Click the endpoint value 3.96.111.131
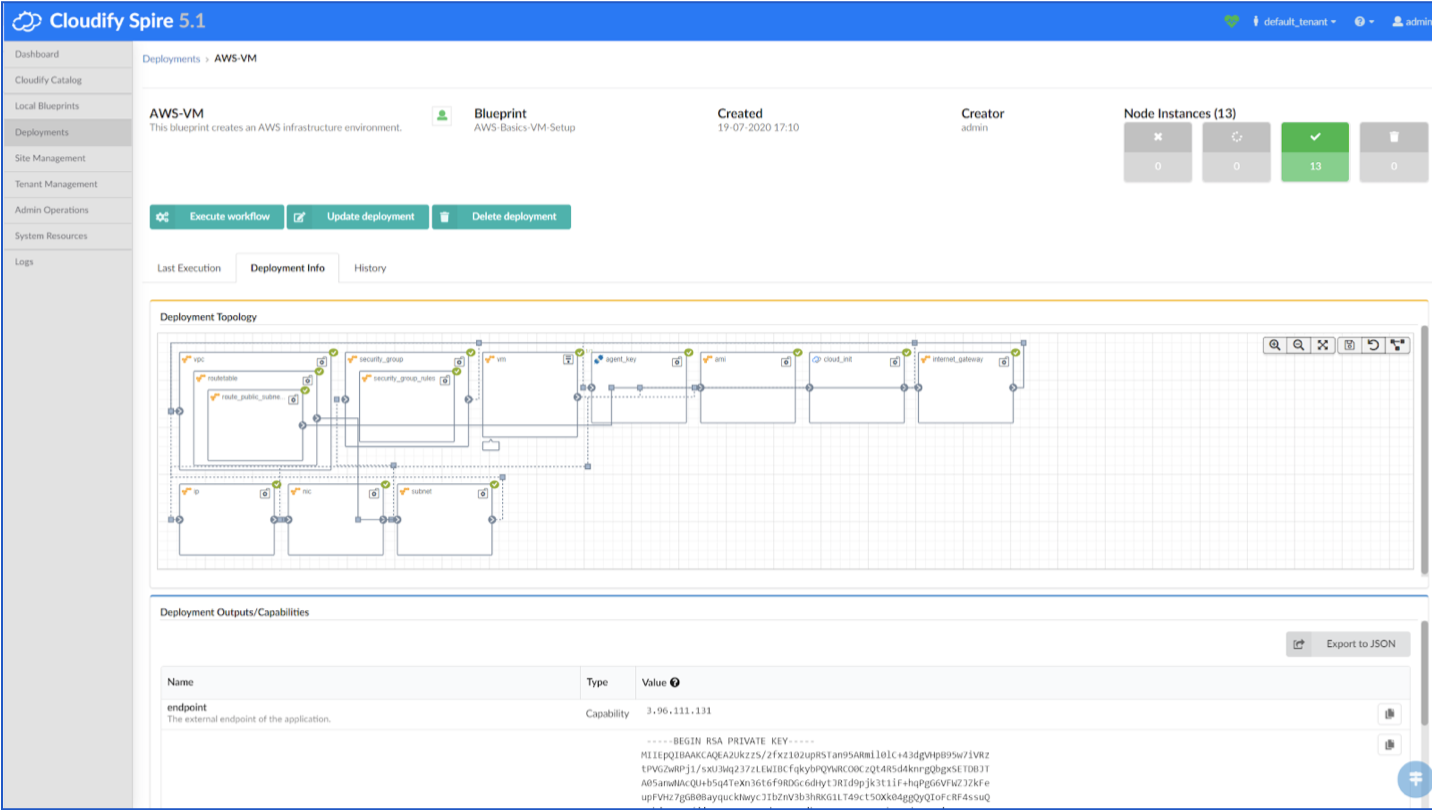1432x810 pixels. pos(679,711)
